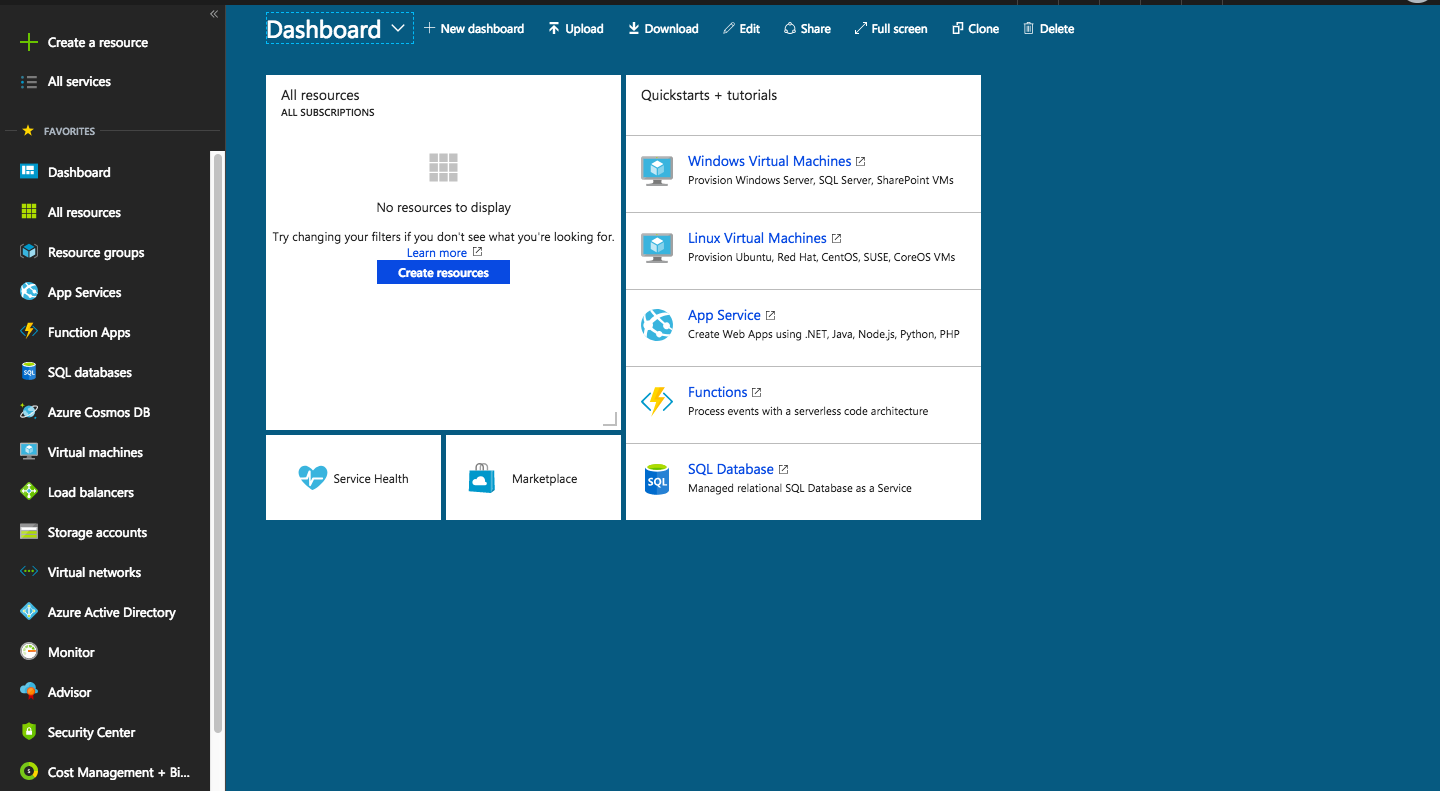This screenshot has width=1440, height=791.
Task: Click the green plus Create a resource icon
Action: (x=29, y=42)
